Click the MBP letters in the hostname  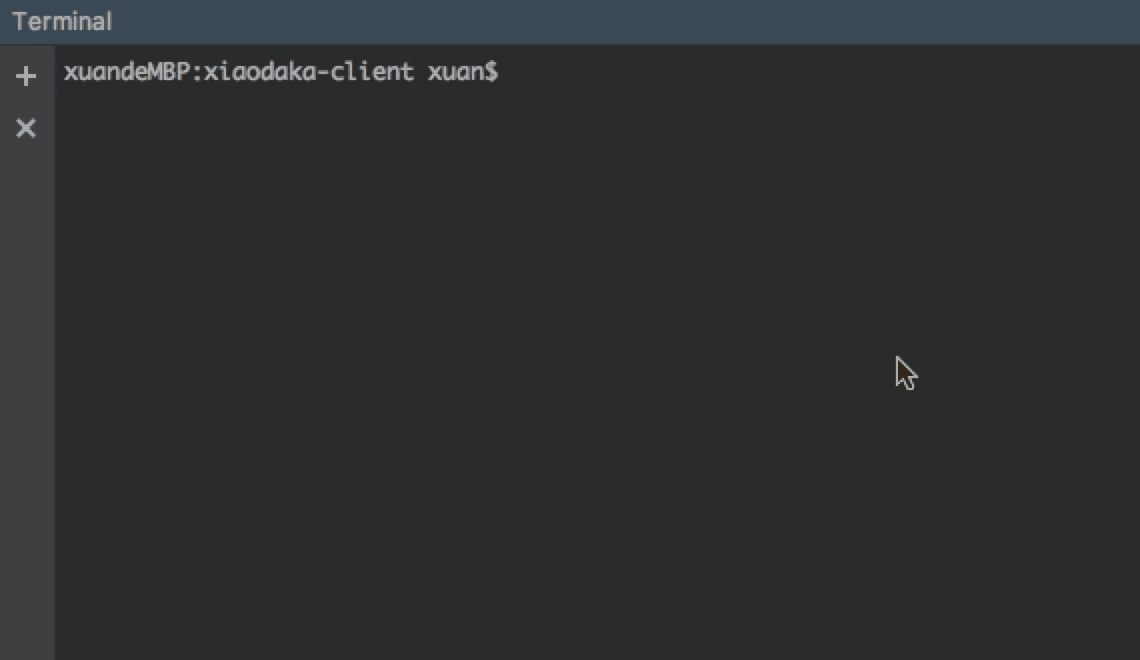point(169,72)
